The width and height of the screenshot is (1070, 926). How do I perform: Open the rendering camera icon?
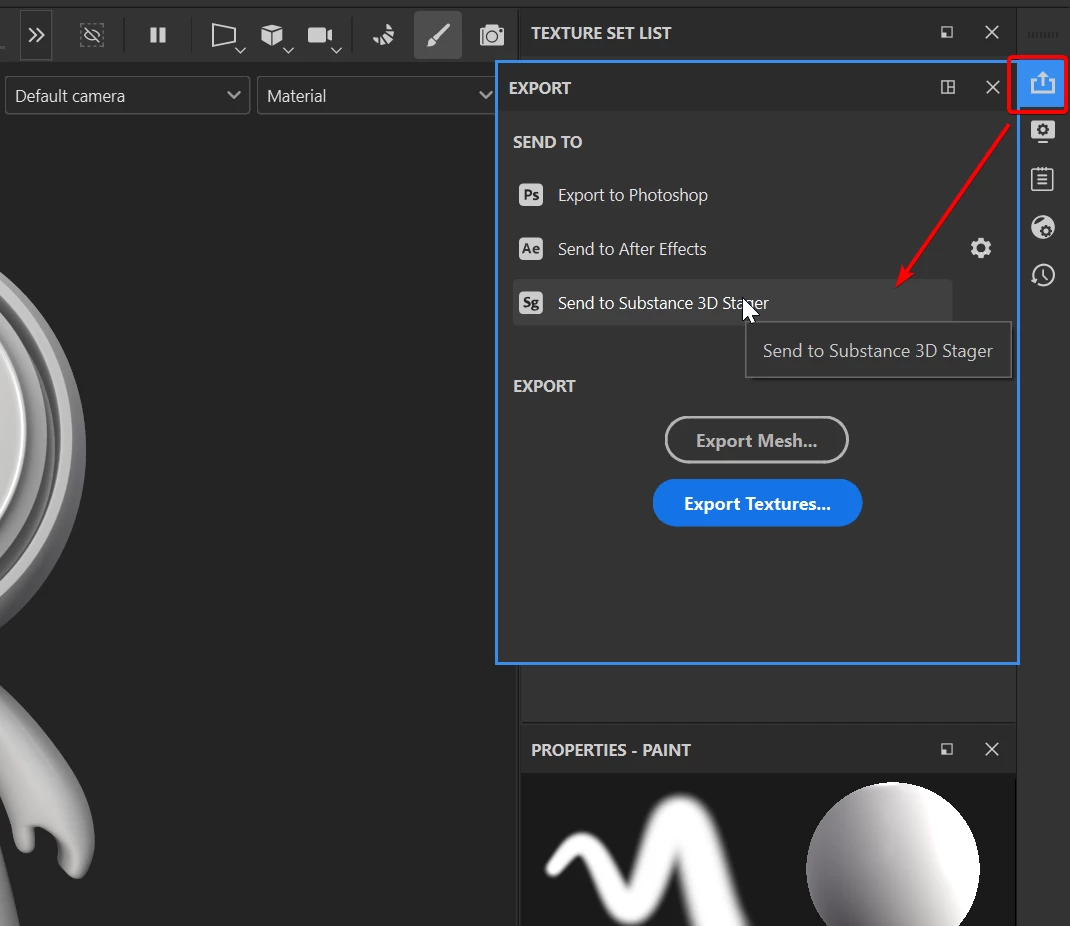pos(491,35)
